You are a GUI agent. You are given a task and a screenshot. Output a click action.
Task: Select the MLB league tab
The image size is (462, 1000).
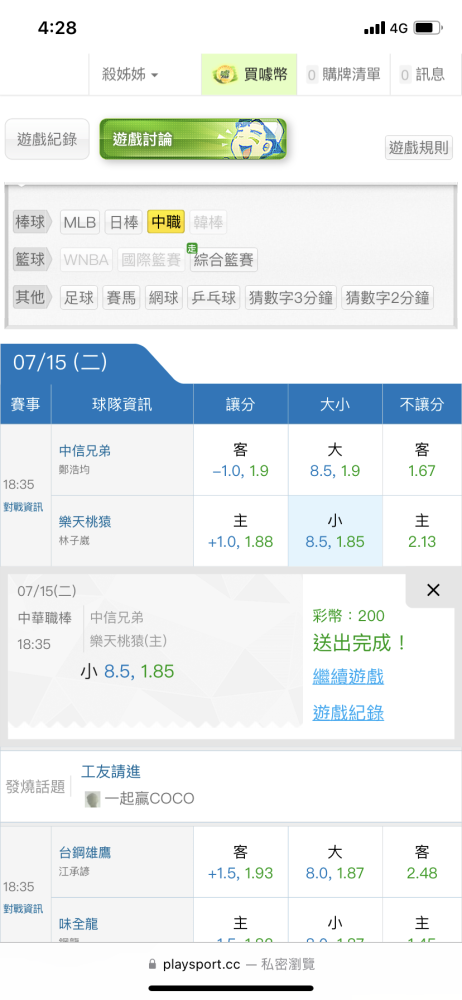80,223
